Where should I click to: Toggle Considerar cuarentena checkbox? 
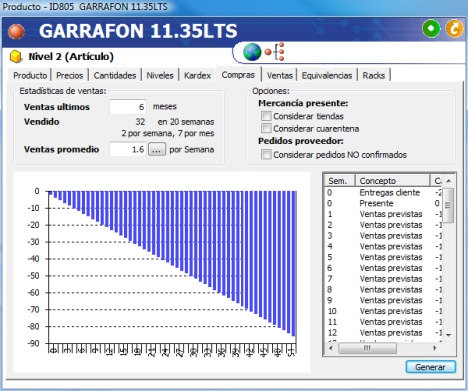(266, 128)
